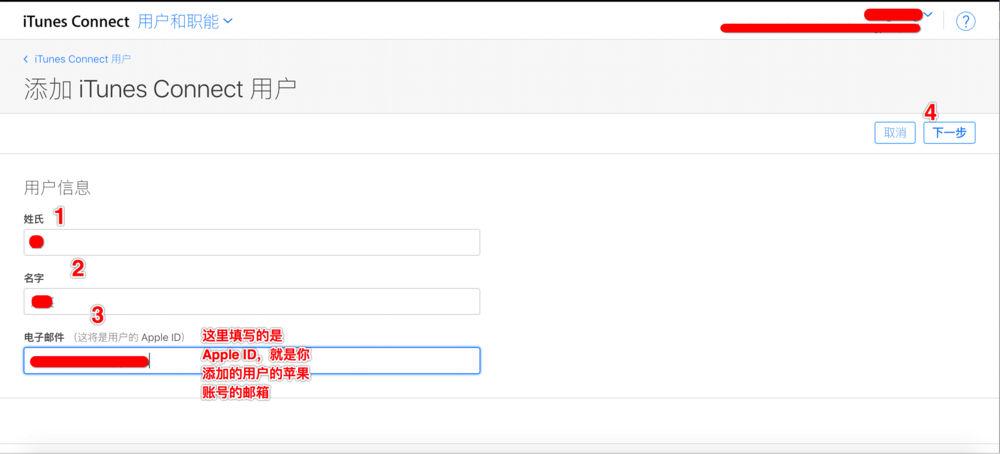
Task: Click the 电子邮件 field label
Action: click(x=44, y=337)
